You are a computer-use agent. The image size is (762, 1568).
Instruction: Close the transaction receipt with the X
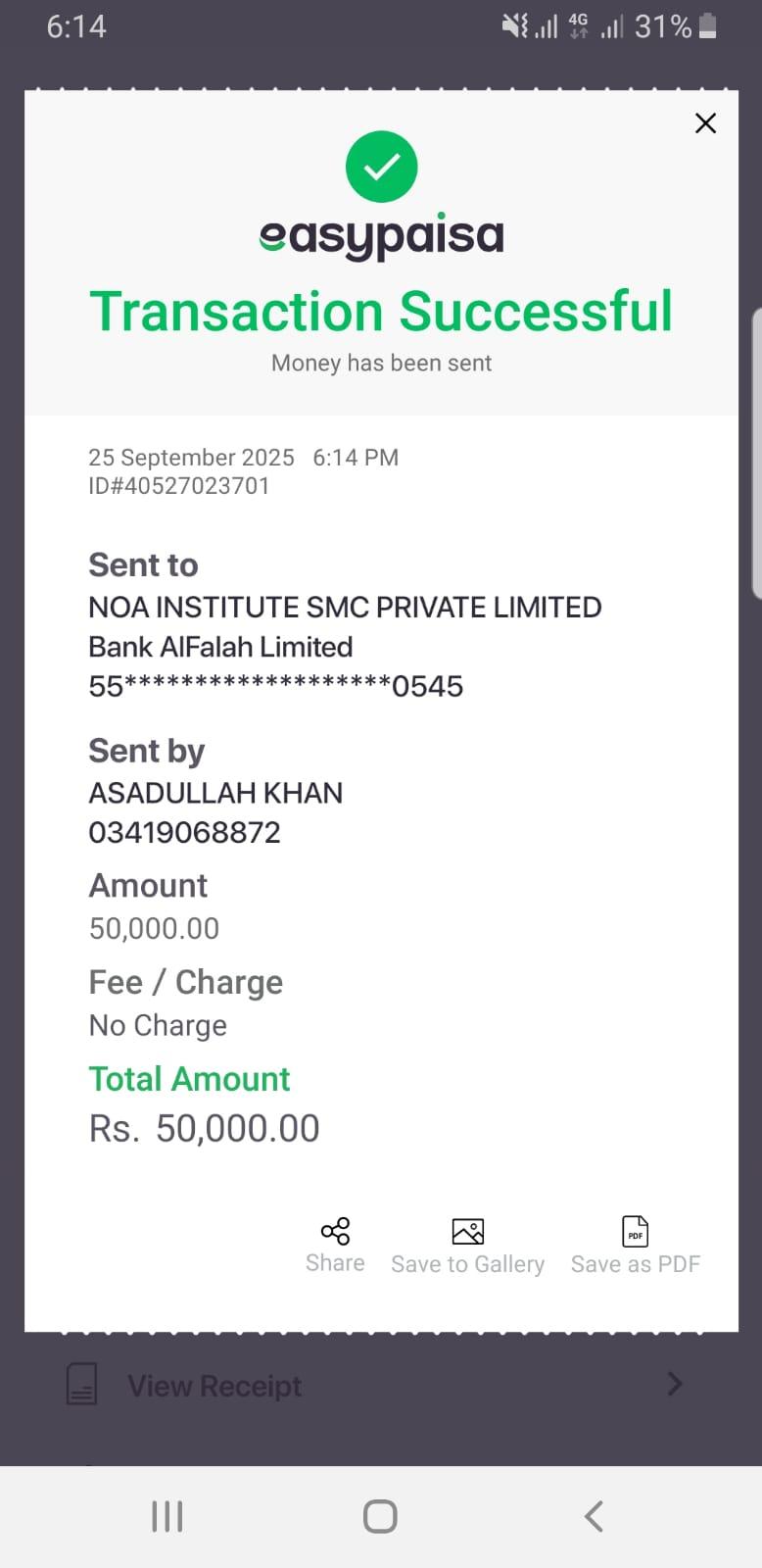point(705,123)
